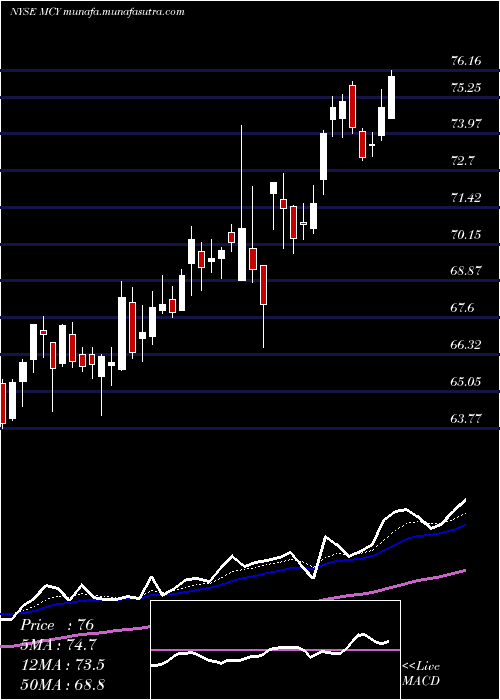The height and width of the screenshot is (700, 500).
Task: Click the candle with the tall upper wick reaching near 73.97
Action: (x=242, y=203)
